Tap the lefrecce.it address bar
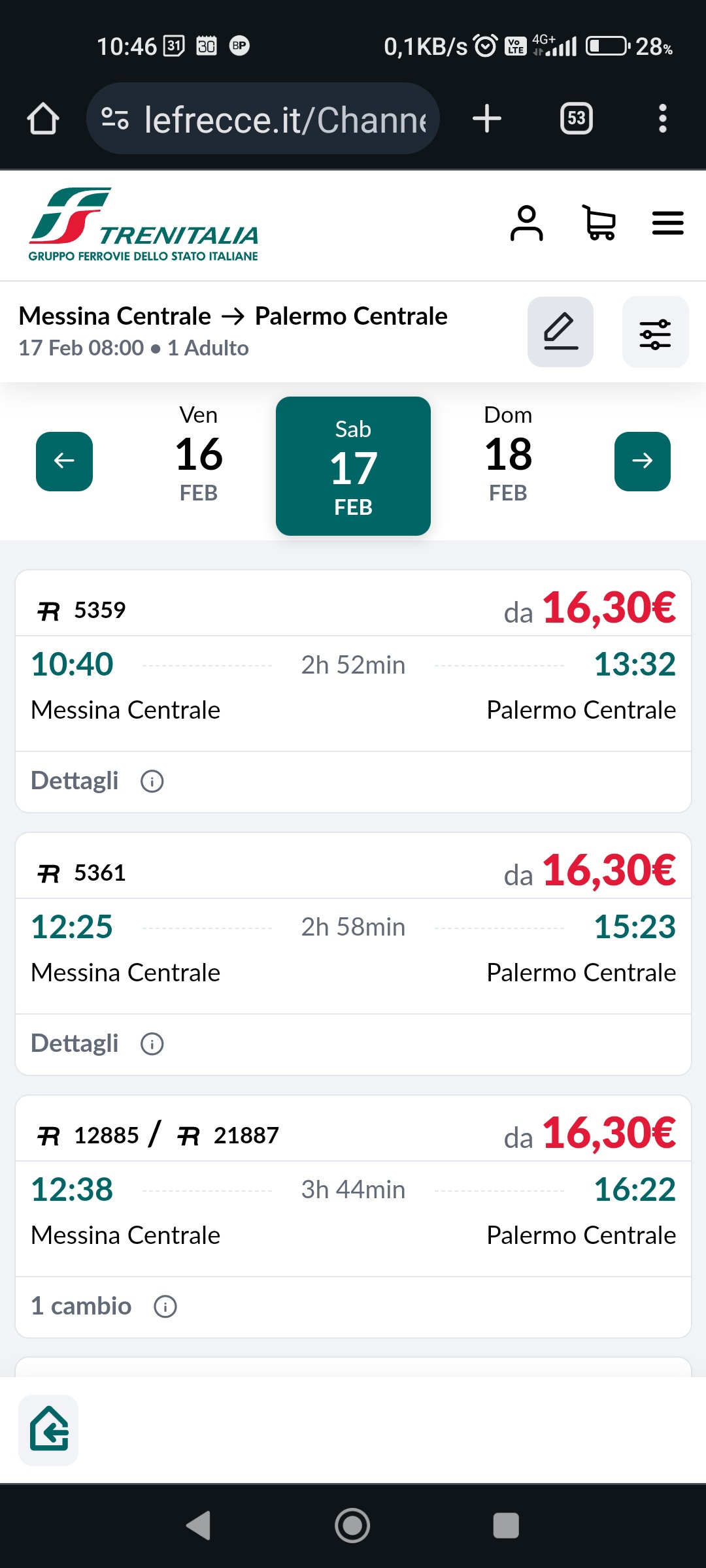 [263, 119]
